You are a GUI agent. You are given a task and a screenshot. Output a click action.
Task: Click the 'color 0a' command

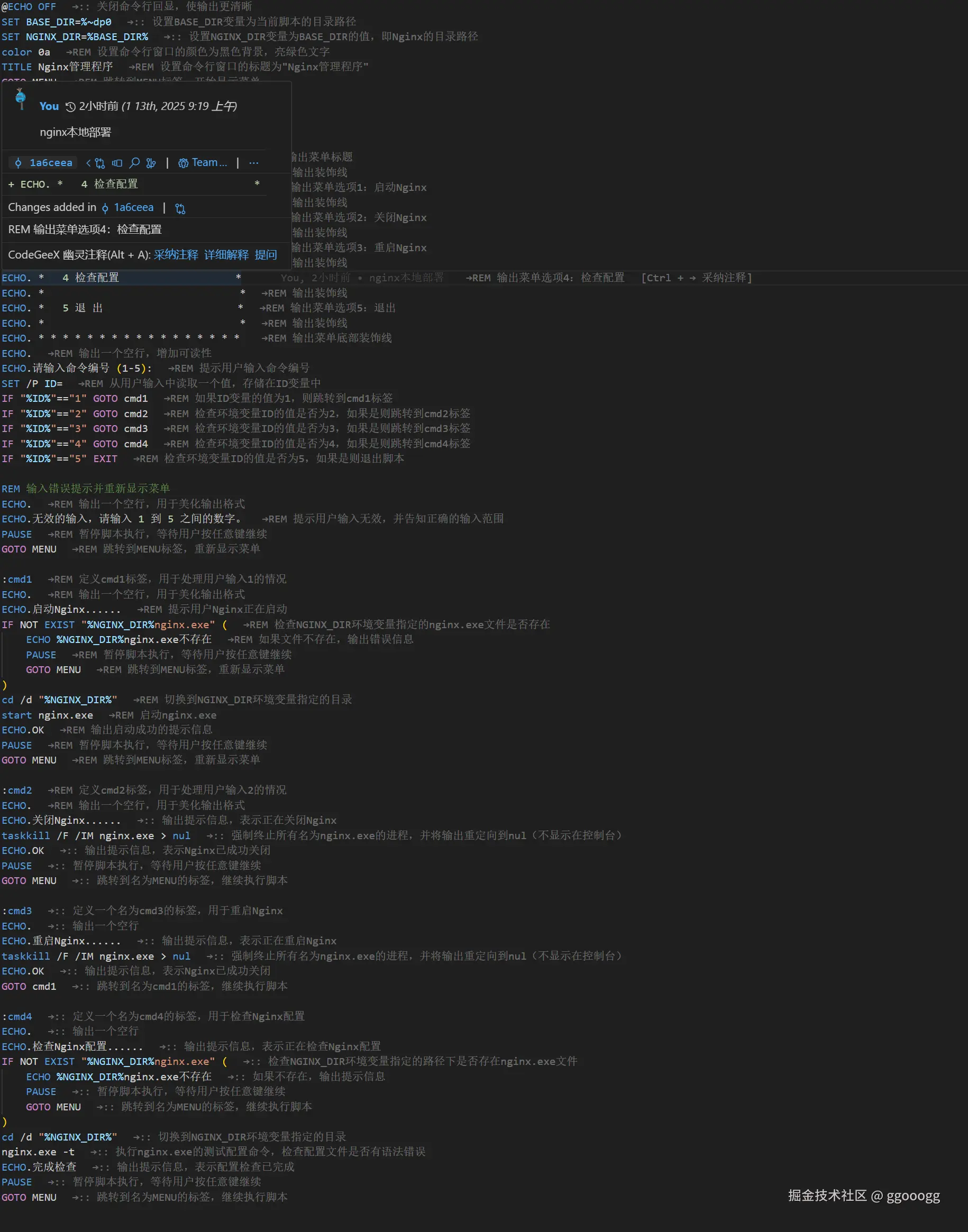[x=25, y=52]
